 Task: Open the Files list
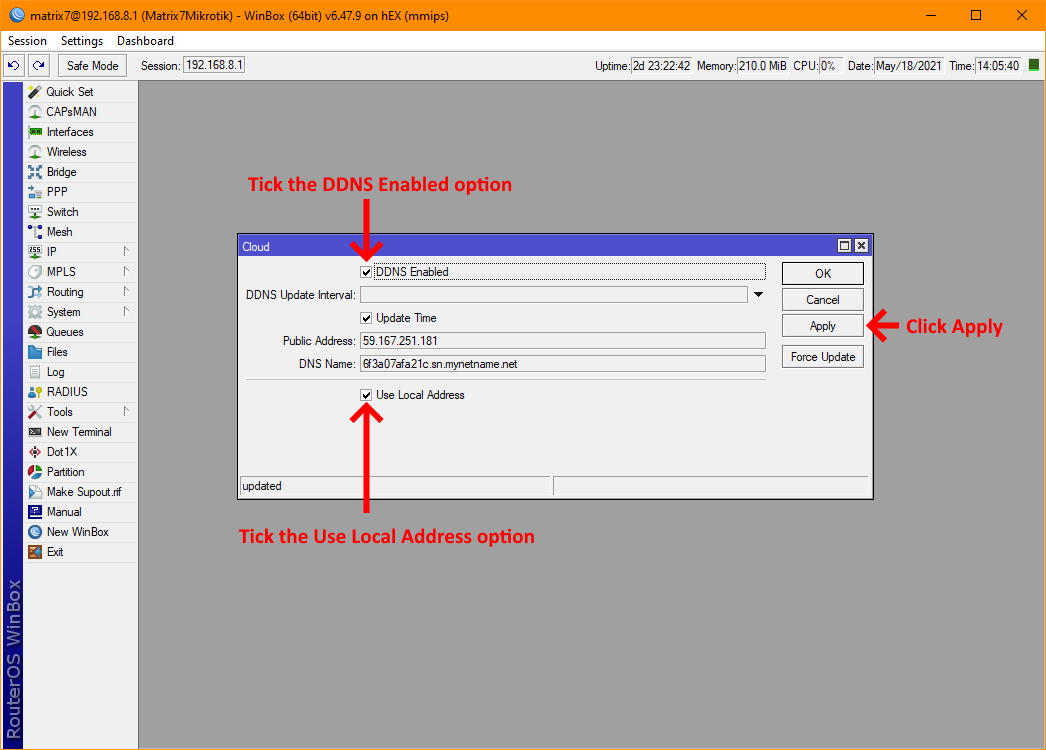pyautogui.click(x=80, y=352)
